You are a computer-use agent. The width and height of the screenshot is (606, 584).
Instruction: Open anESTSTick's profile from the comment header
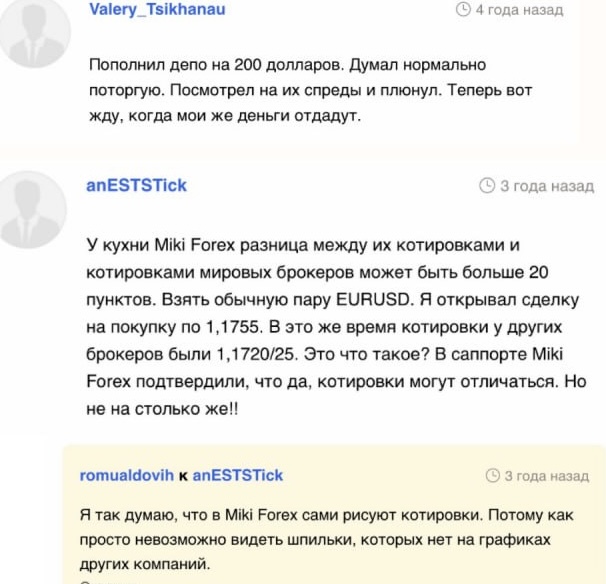(136, 186)
